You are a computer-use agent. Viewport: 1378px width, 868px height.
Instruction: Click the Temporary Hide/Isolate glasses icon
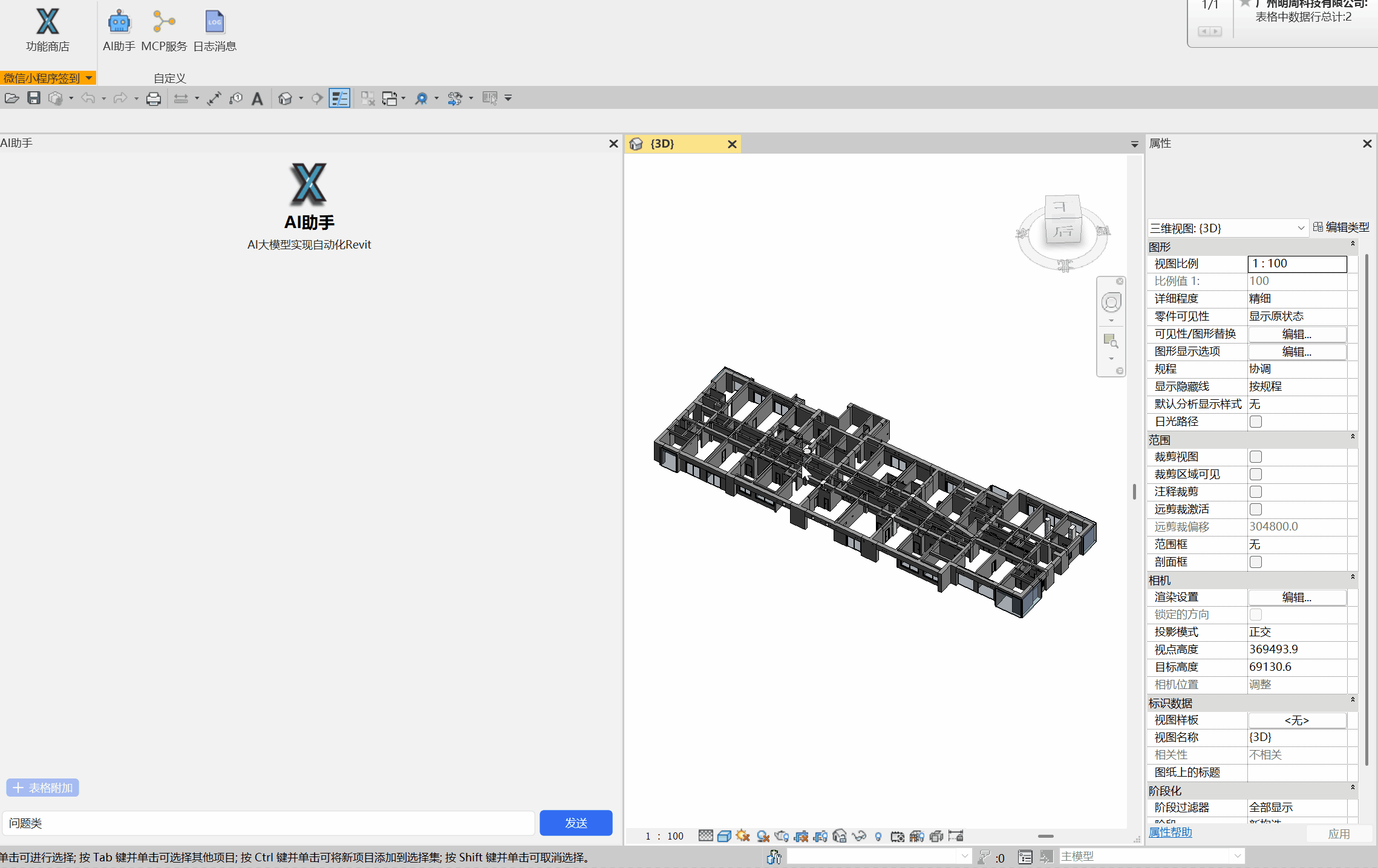[x=859, y=836]
